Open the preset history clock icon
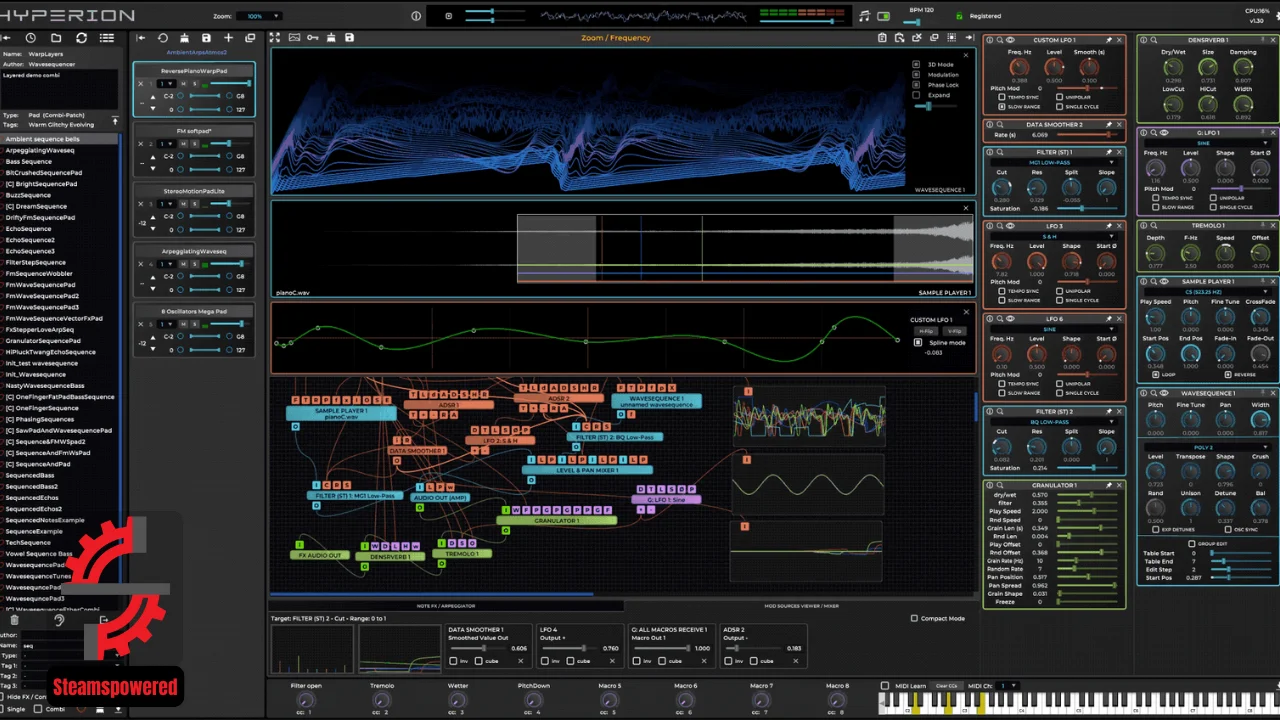The image size is (1280, 720). [31, 38]
